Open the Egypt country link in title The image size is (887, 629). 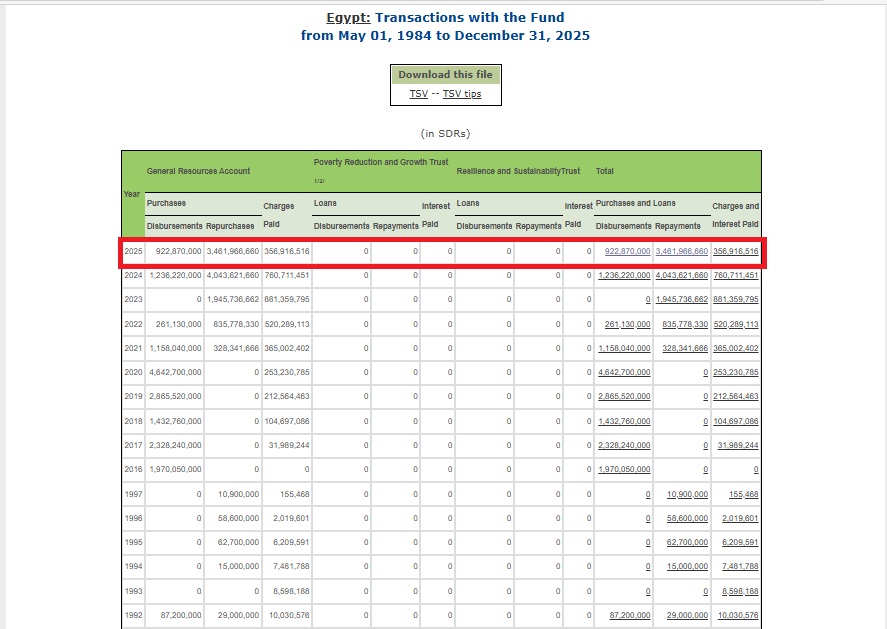348,18
